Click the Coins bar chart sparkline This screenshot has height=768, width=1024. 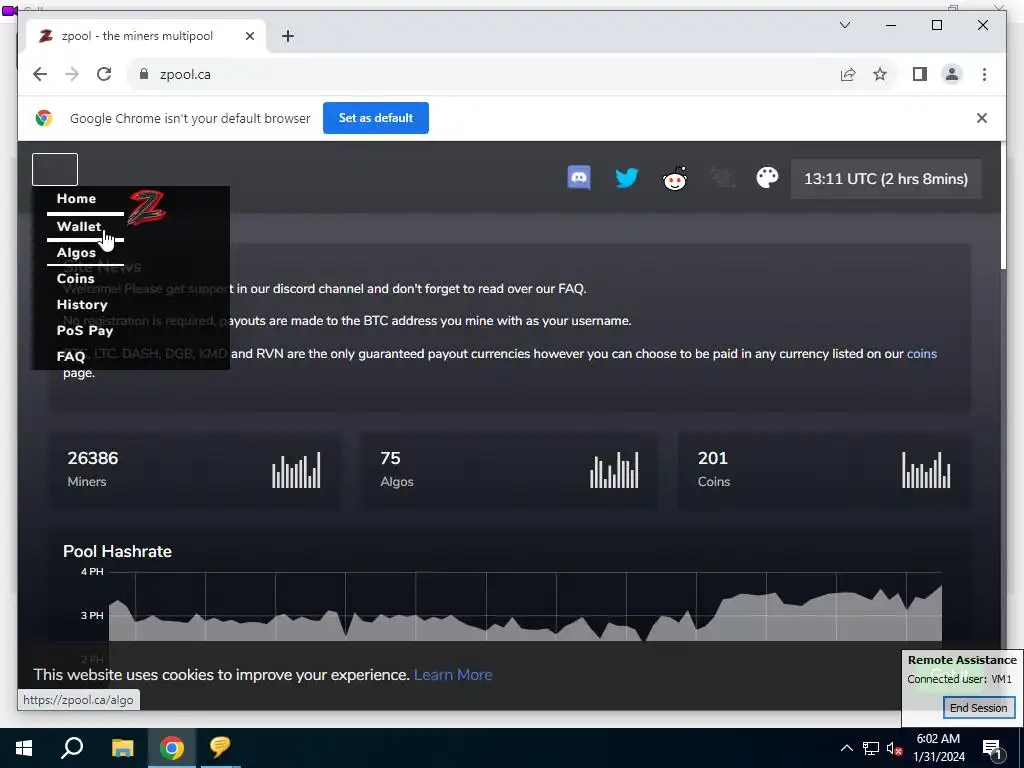tap(926, 470)
